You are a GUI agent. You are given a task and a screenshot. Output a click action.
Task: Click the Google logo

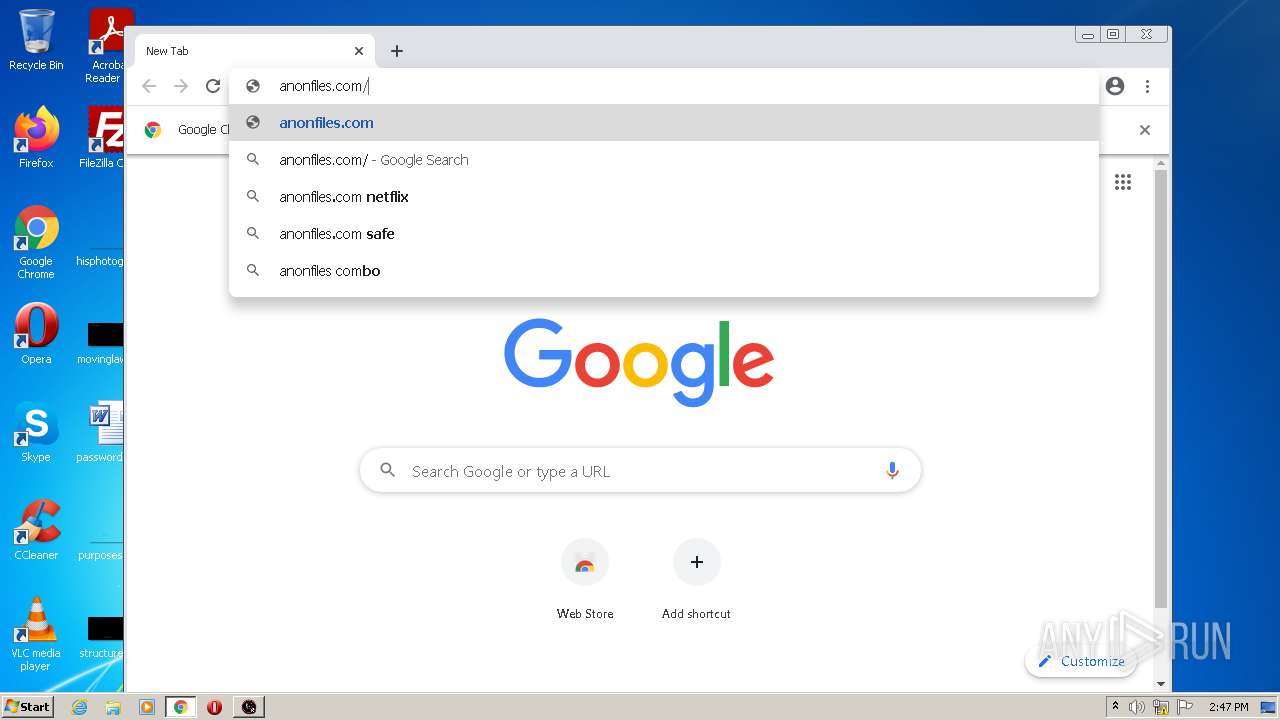pos(639,362)
